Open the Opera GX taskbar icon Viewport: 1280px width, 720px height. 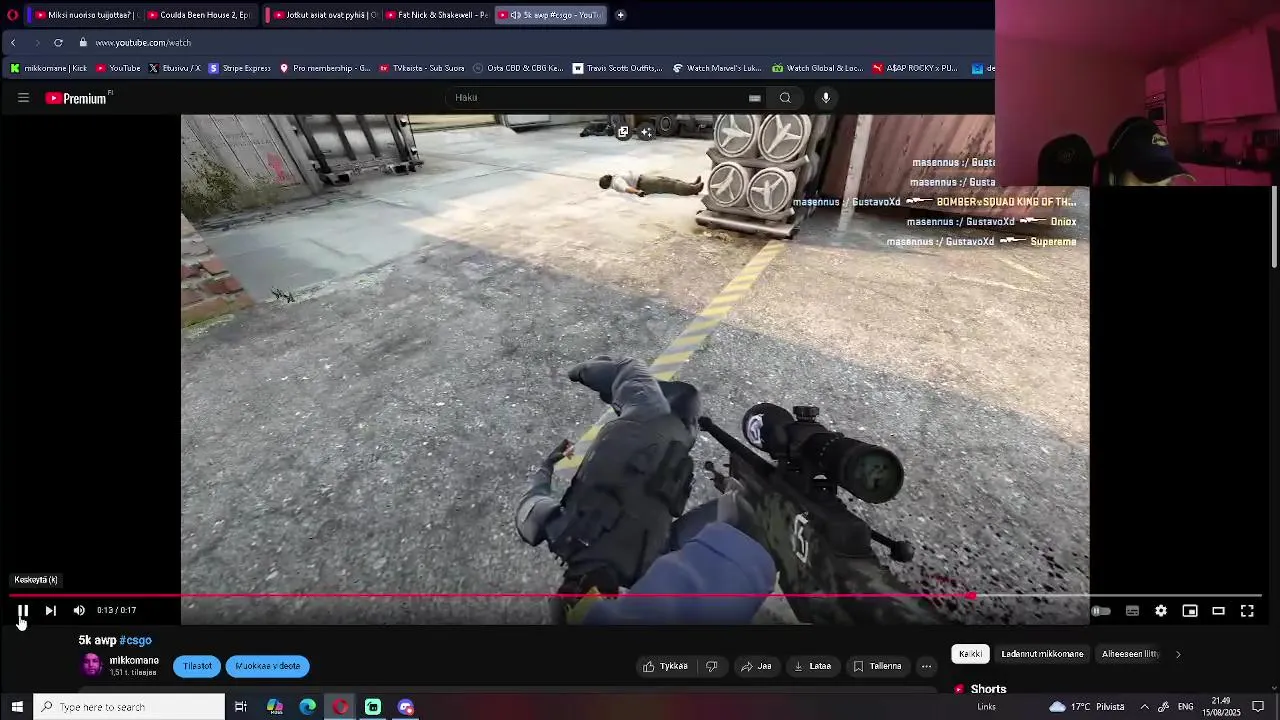341,707
